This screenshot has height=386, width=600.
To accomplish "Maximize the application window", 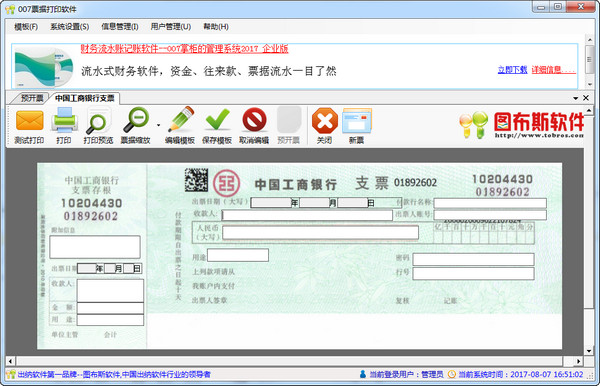I will 558,7.
